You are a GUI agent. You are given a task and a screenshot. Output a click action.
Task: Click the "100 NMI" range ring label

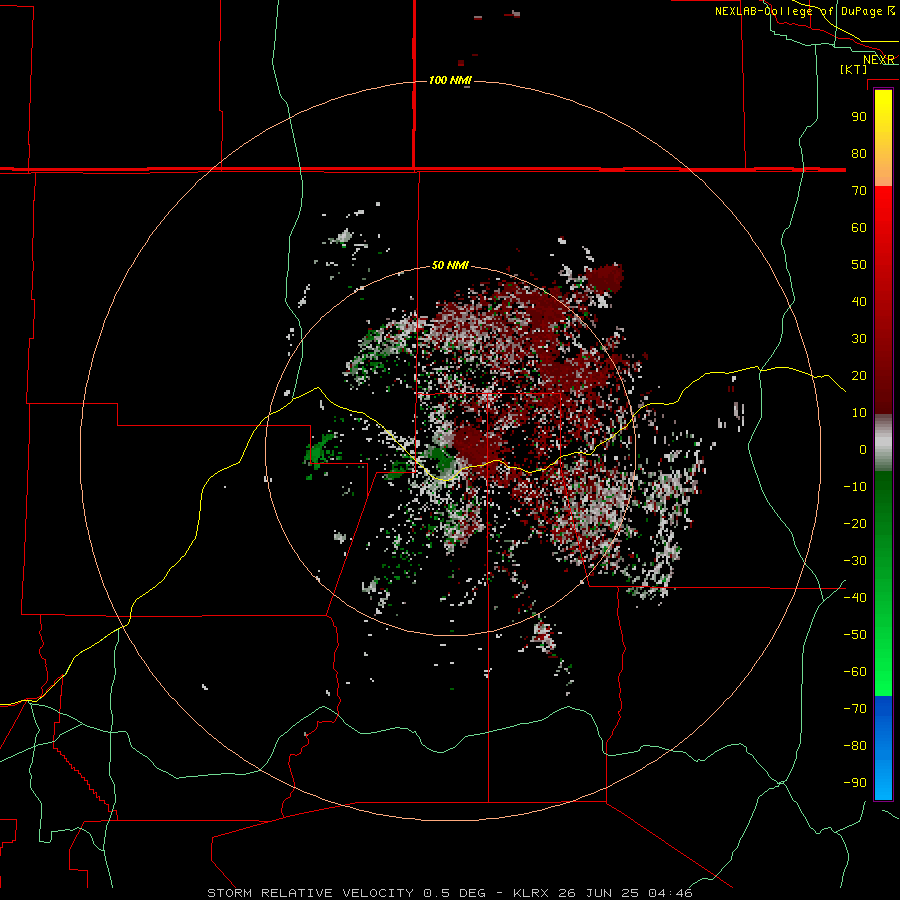coord(450,80)
